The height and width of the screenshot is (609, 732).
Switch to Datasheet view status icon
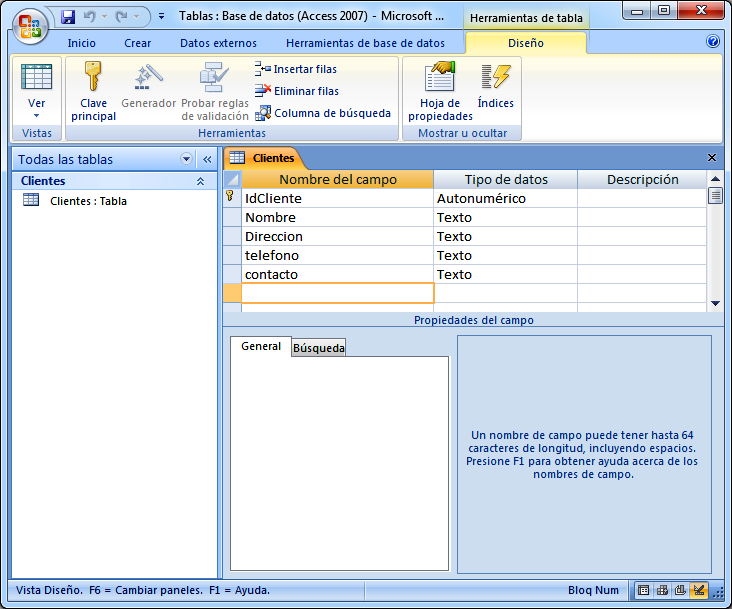tap(643, 590)
